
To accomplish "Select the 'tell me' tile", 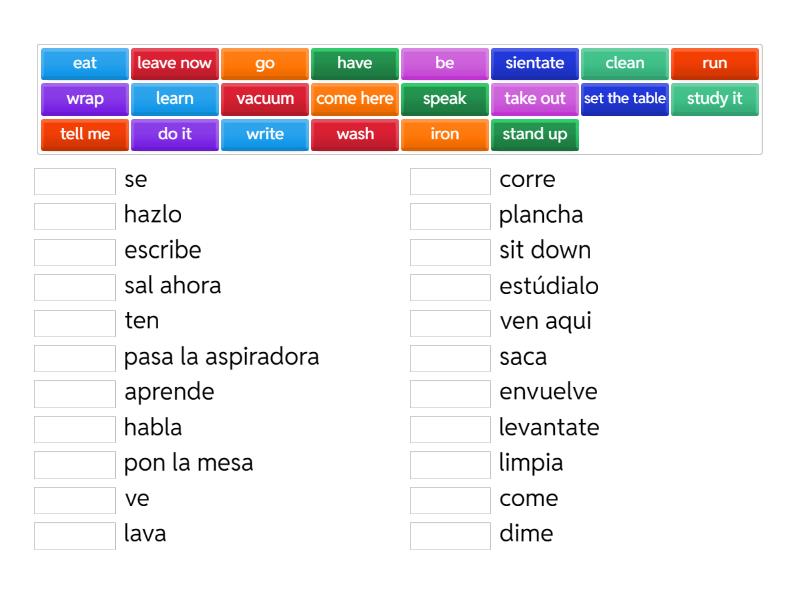I will (x=85, y=134).
